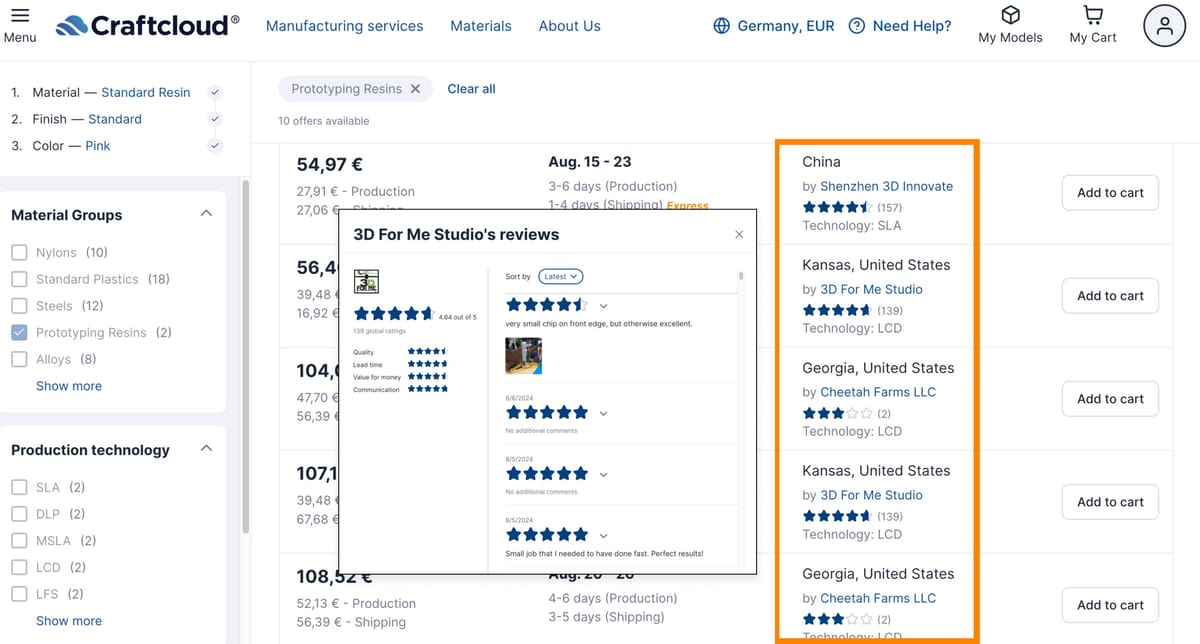Image resolution: width=1200 pixels, height=644 pixels.
Task: Open Shenzhen 3D Innovate vendor link
Action: (x=886, y=186)
